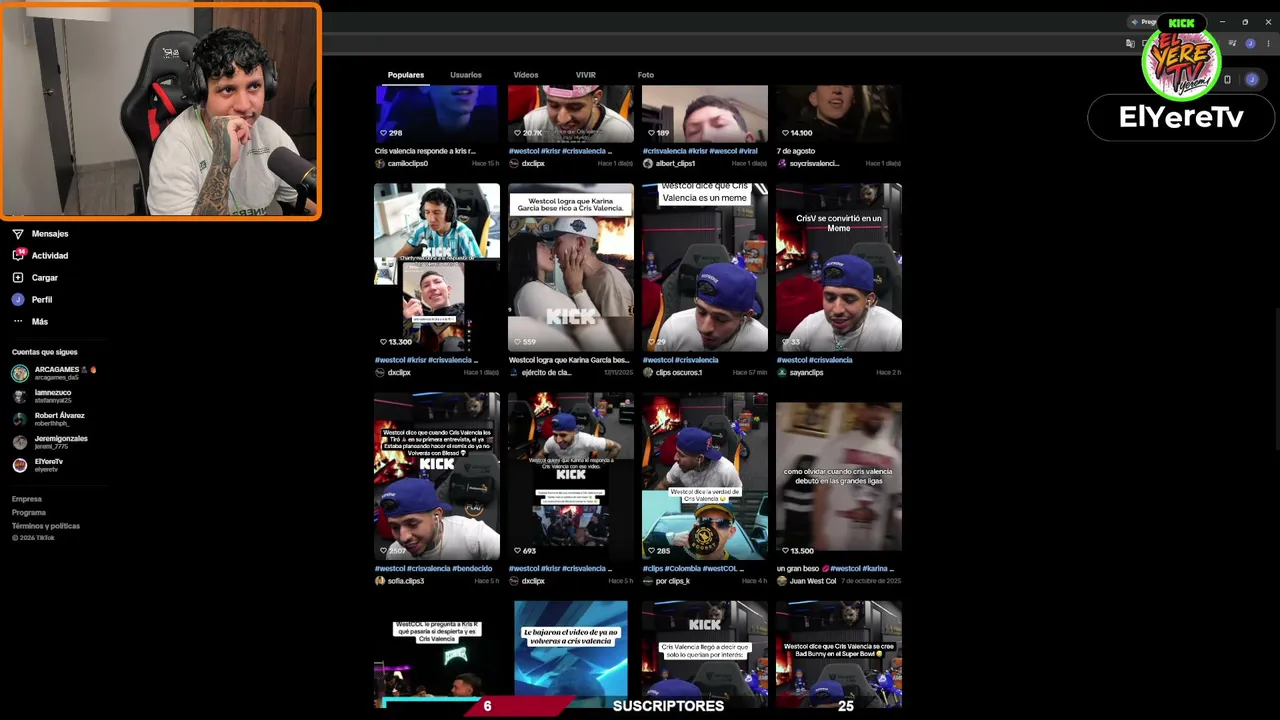The width and height of the screenshot is (1280, 720).
Task: Click the caption "Westcol logra que Karina García bes..."
Action: point(569,360)
